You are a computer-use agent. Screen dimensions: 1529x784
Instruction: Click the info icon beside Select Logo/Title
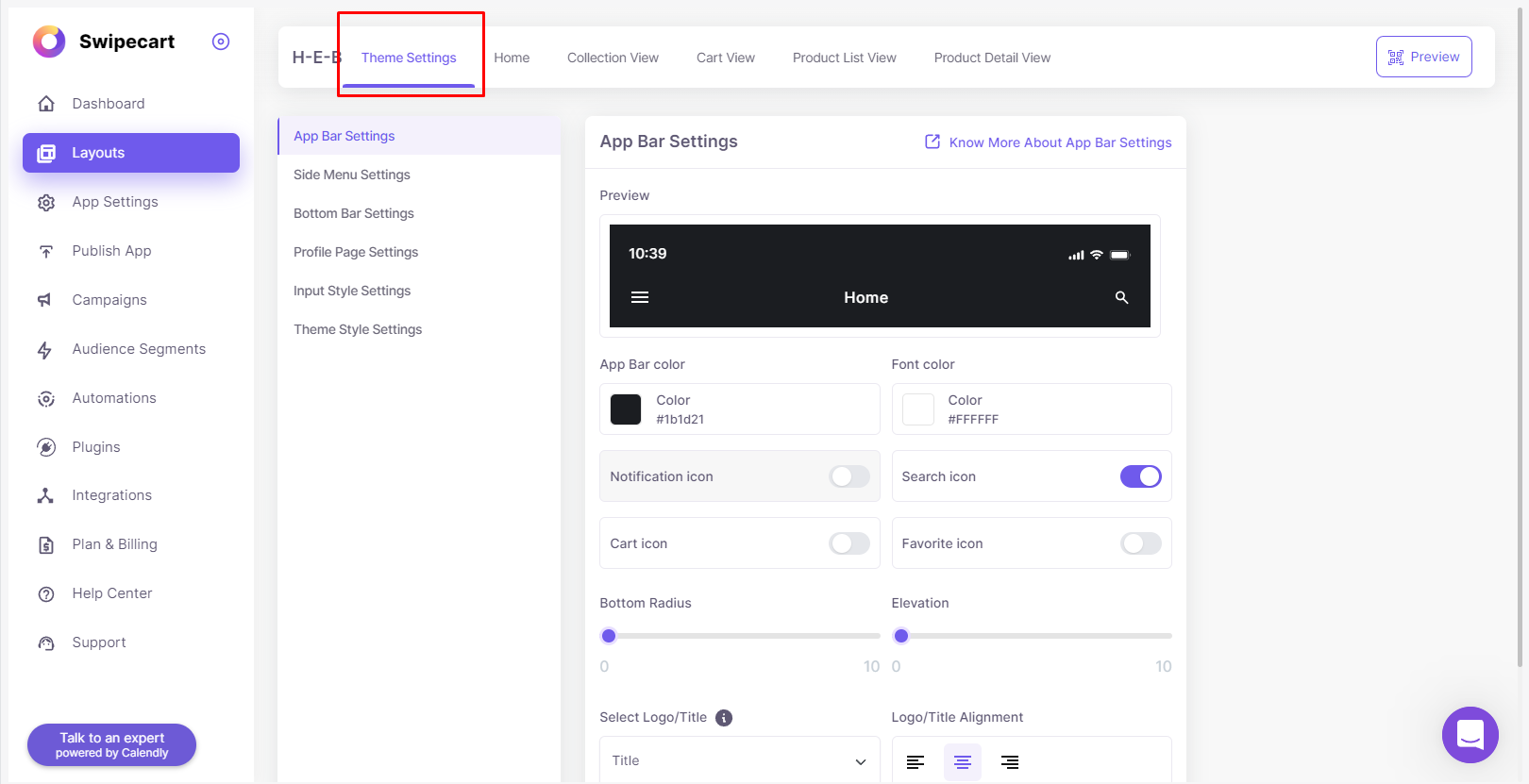click(x=724, y=718)
